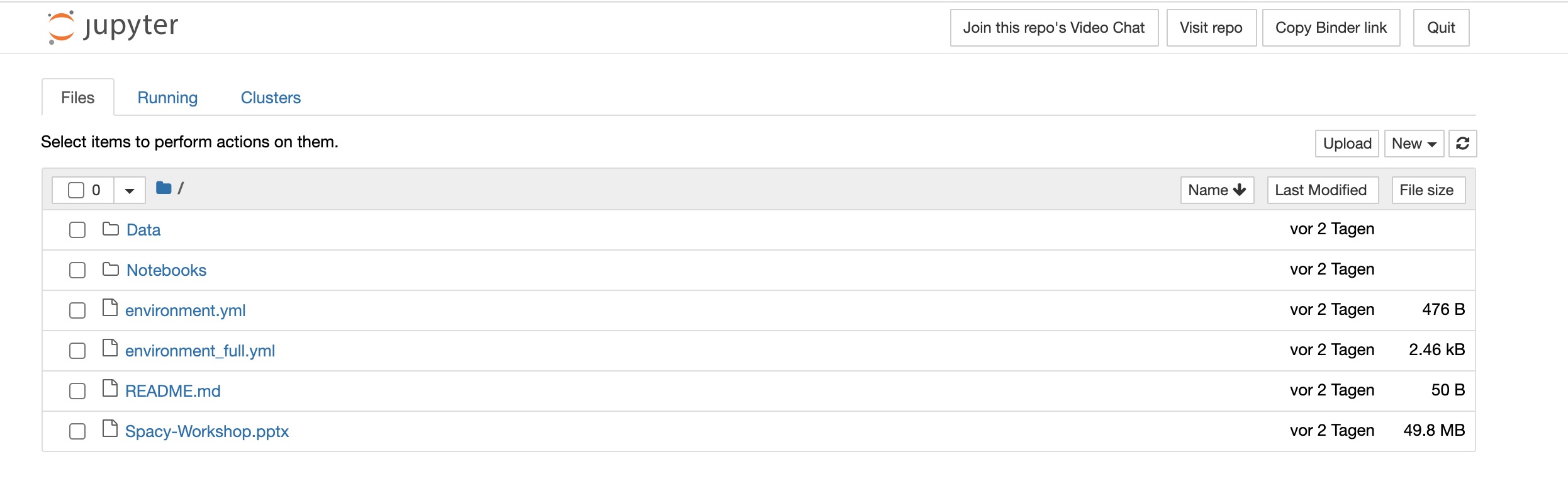The height and width of the screenshot is (500, 1568).
Task: Click the Data folder icon
Action: point(111,229)
